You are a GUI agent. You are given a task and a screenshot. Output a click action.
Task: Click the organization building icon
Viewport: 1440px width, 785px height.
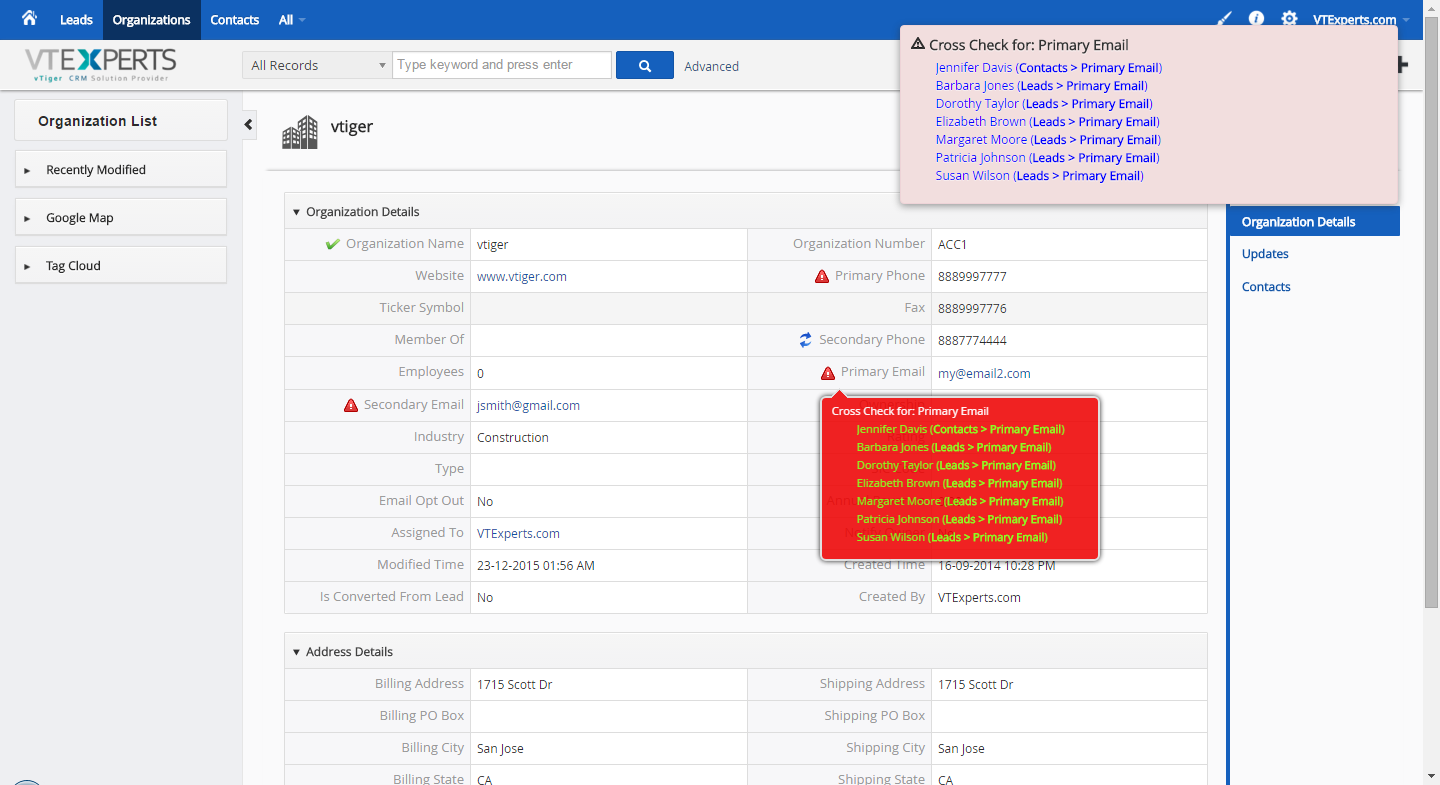pos(300,132)
